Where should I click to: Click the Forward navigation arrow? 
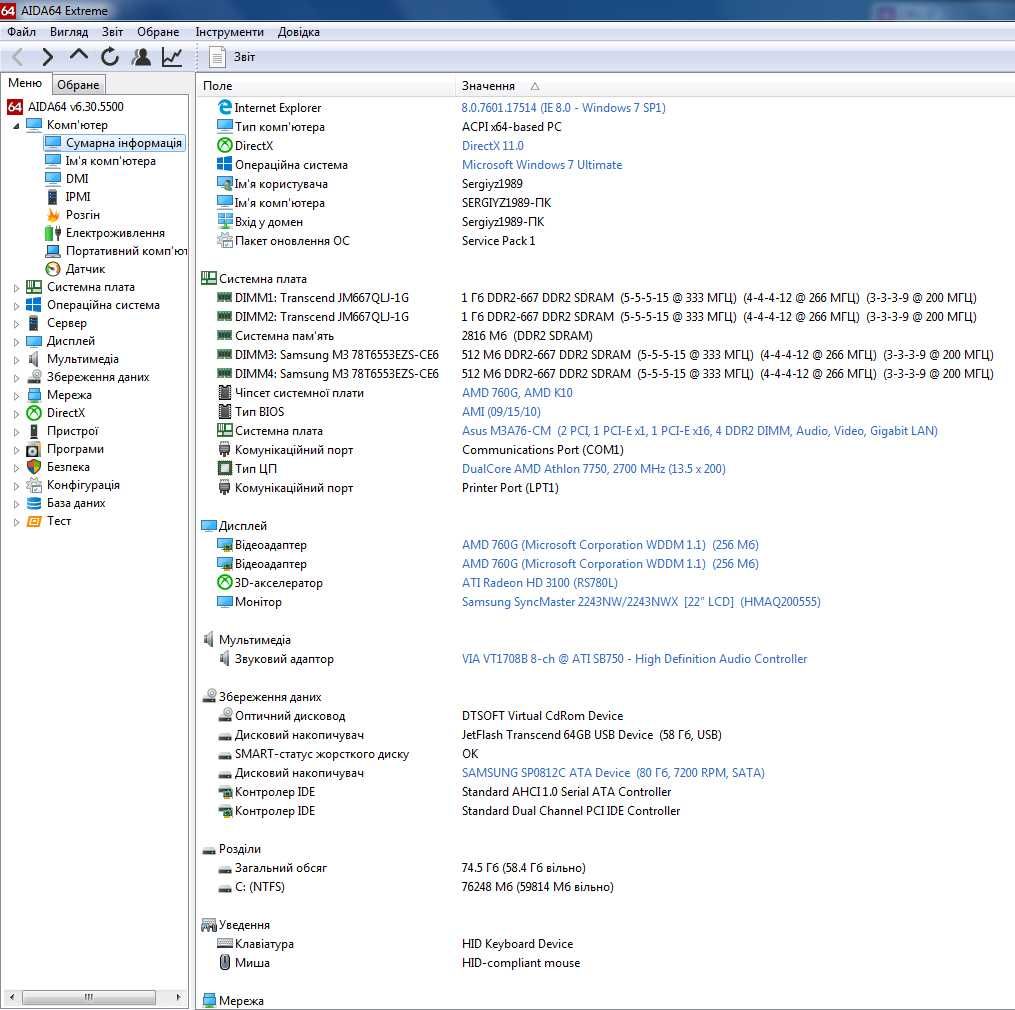click(47, 57)
